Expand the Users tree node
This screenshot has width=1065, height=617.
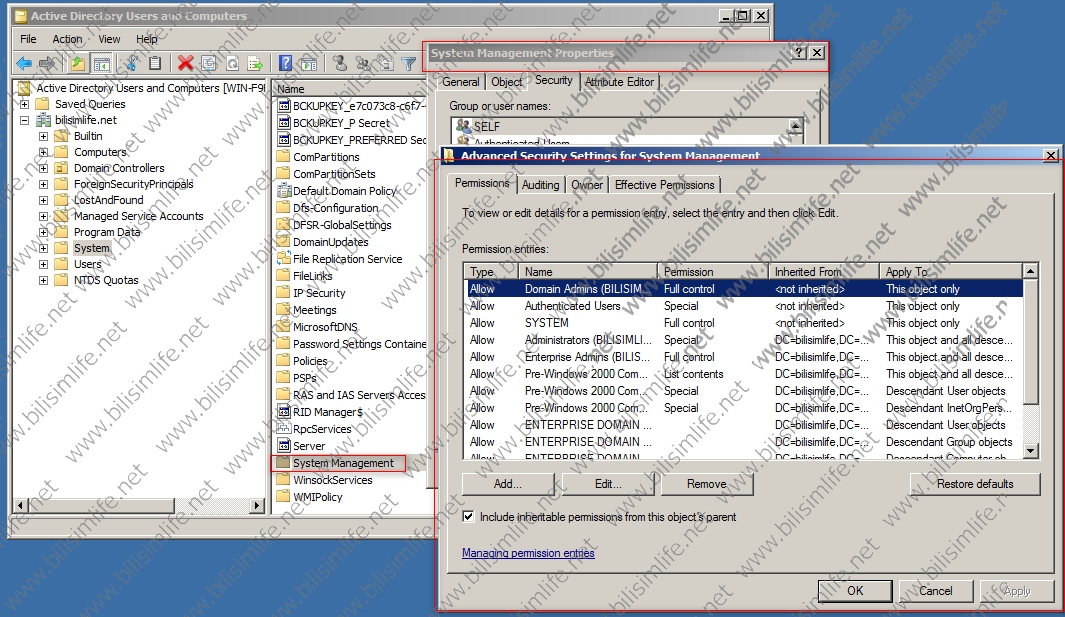(x=43, y=264)
